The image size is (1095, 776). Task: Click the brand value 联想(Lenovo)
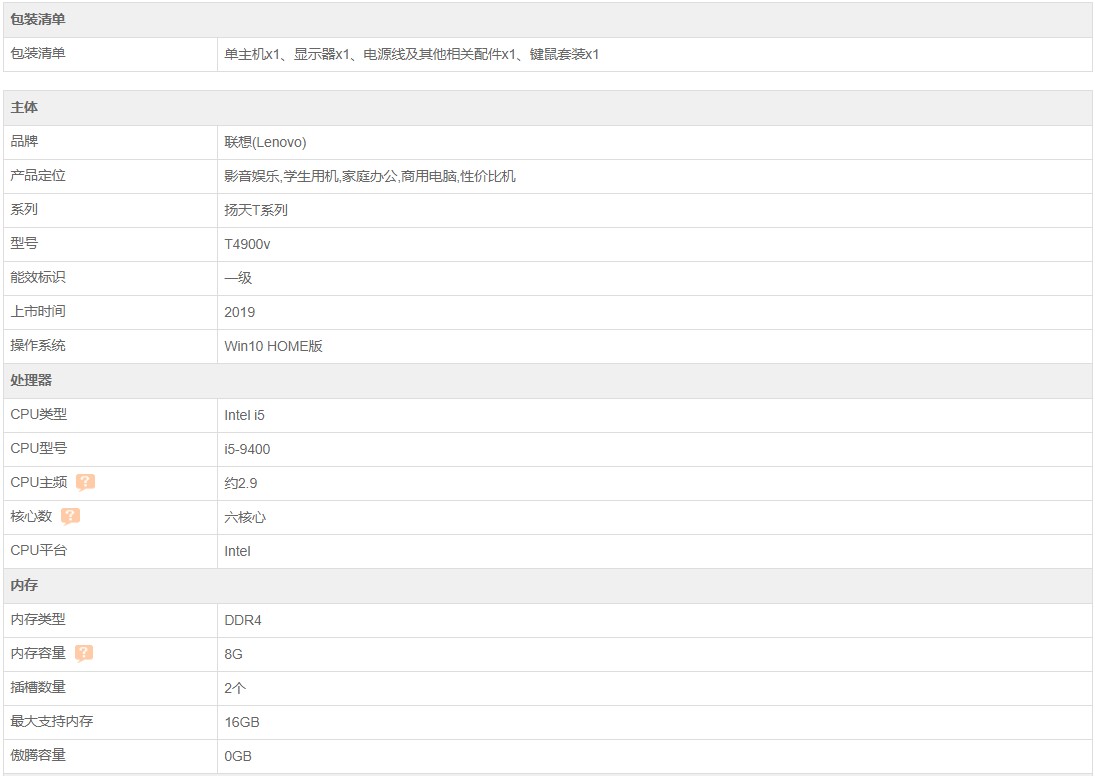click(x=265, y=142)
